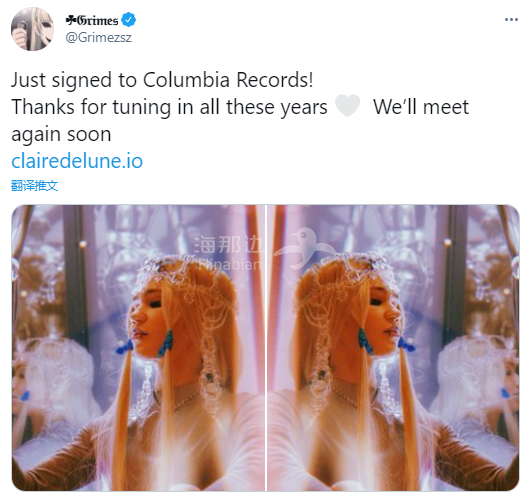Translate tweet using 翻译推文
Screen dimensions: 532x503
click(x=35, y=186)
